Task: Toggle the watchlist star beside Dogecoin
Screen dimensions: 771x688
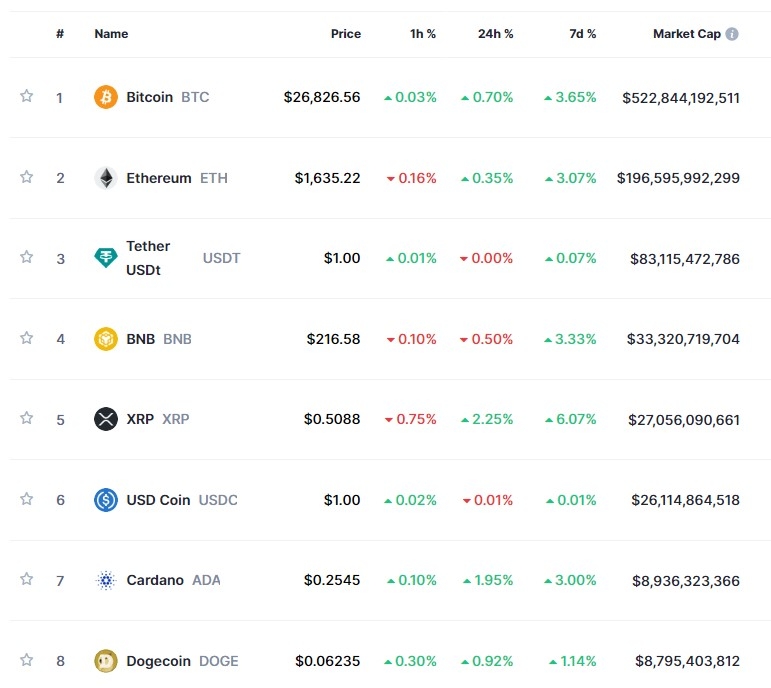Action: [27, 659]
